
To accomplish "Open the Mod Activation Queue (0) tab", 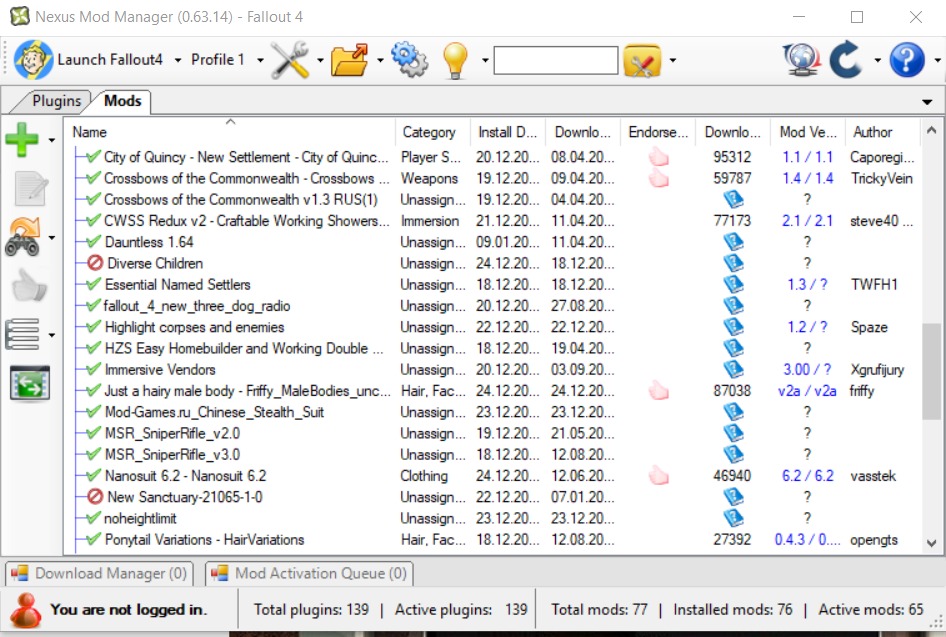I will (310, 573).
